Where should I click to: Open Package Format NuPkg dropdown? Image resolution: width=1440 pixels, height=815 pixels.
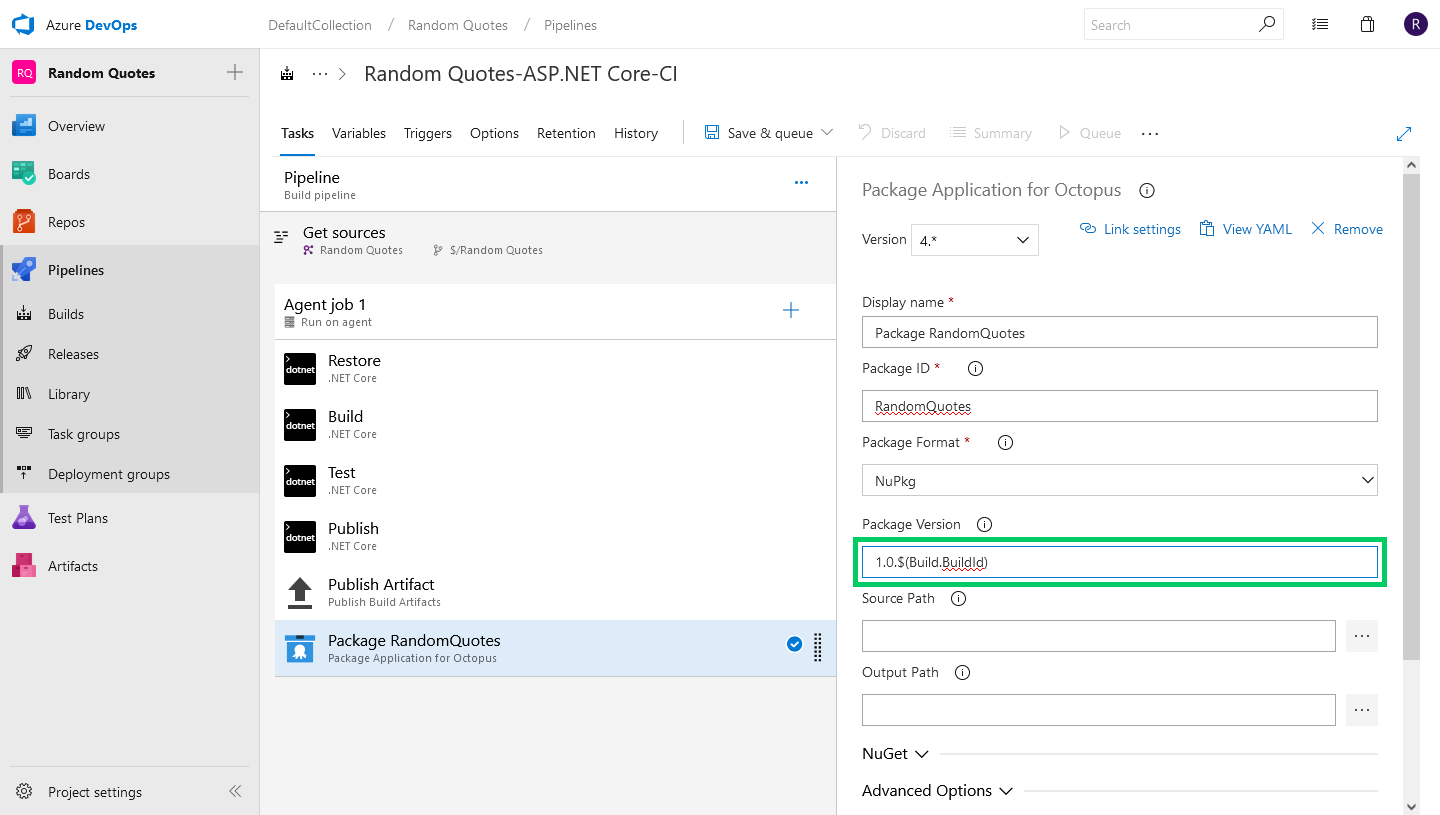coord(1120,480)
